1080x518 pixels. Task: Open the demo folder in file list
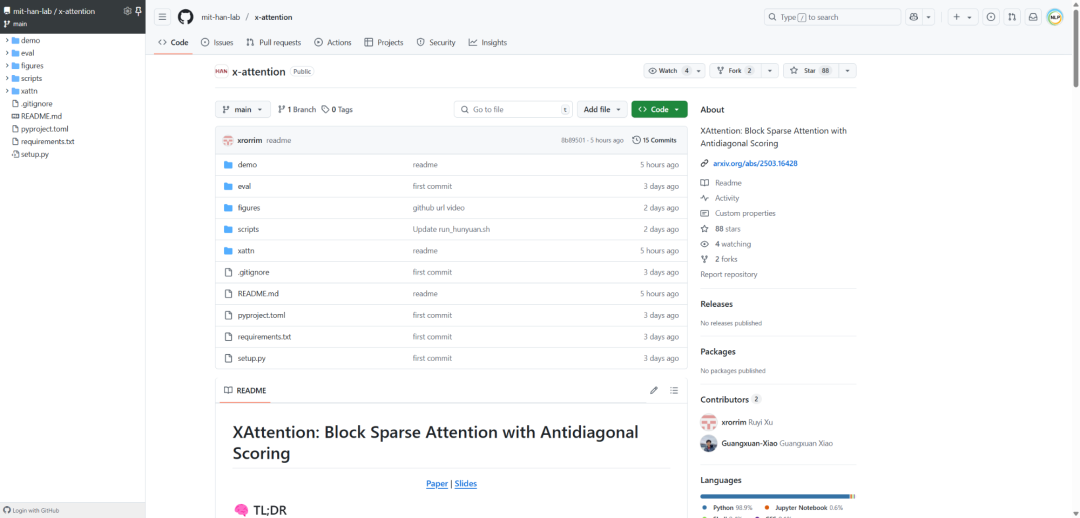(x=247, y=165)
